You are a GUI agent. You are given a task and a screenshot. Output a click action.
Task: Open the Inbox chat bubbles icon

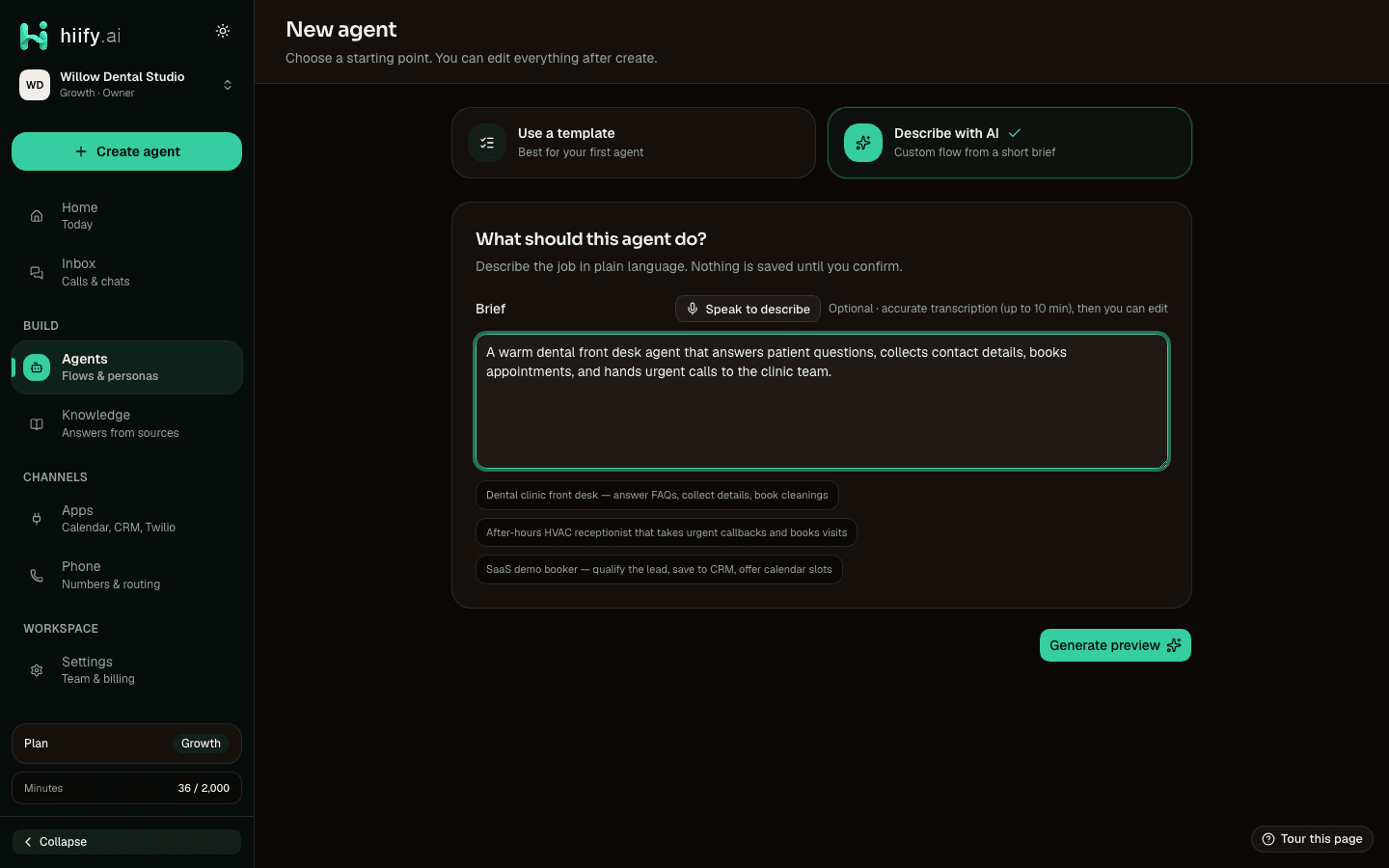(x=37, y=273)
